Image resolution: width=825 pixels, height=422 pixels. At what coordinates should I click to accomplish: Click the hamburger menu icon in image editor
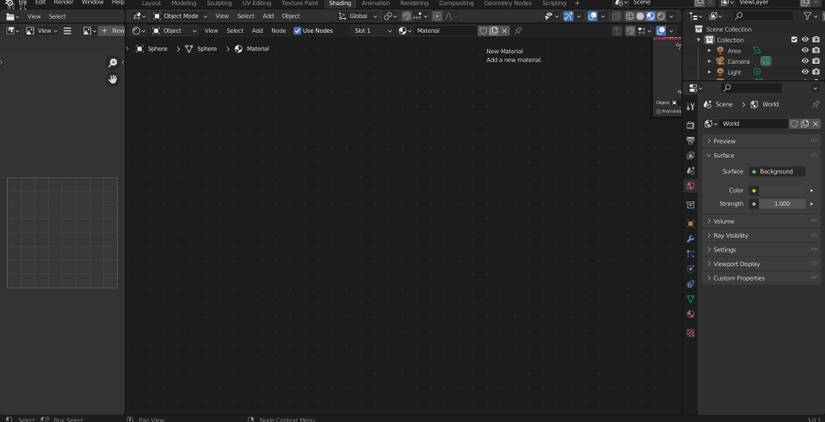tap(67, 31)
